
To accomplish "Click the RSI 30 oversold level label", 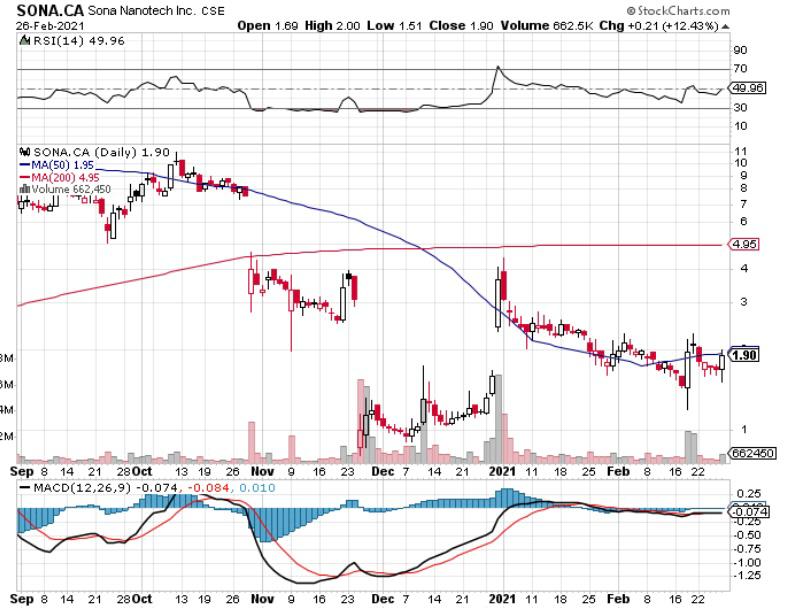I will pyautogui.click(x=740, y=107).
